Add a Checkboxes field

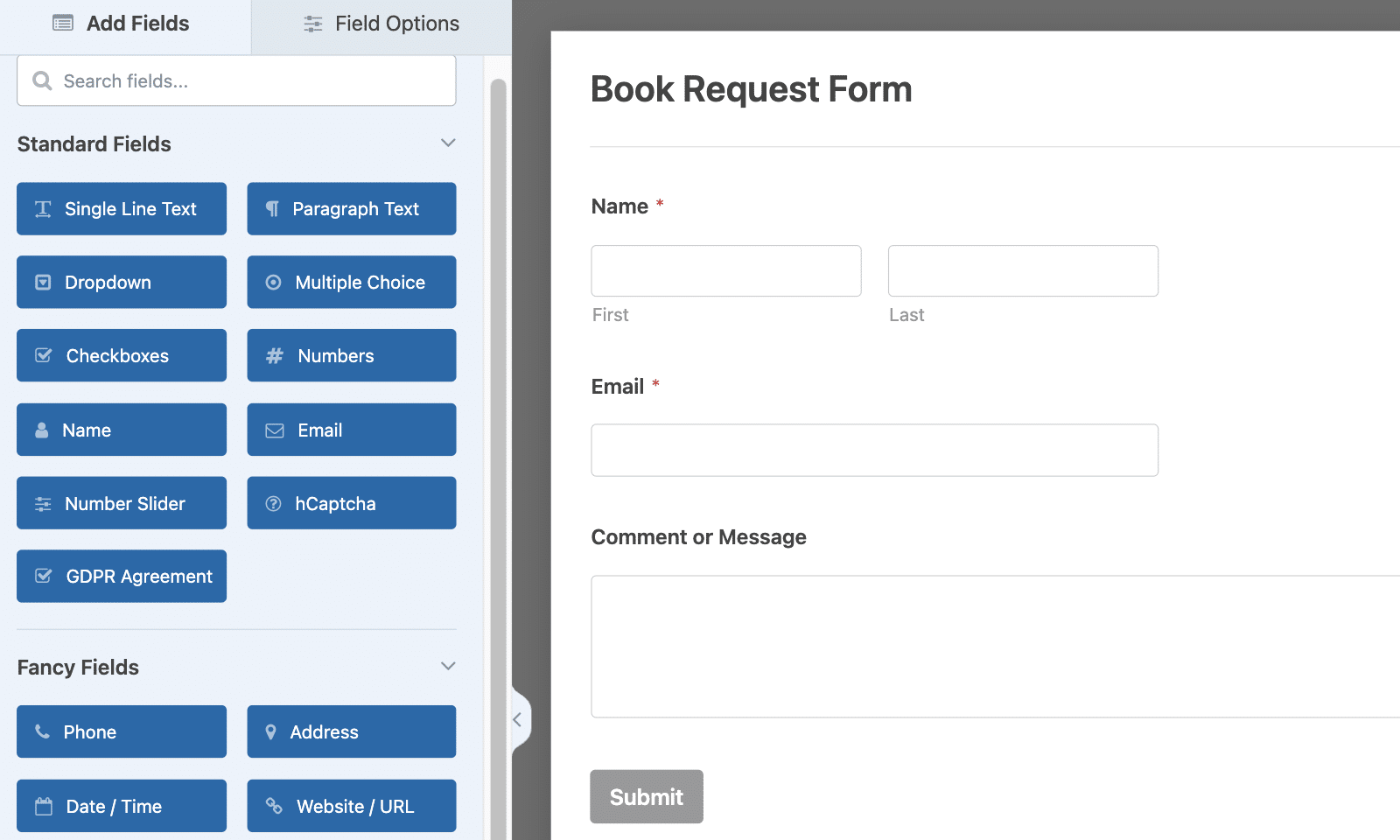[121, 355]
